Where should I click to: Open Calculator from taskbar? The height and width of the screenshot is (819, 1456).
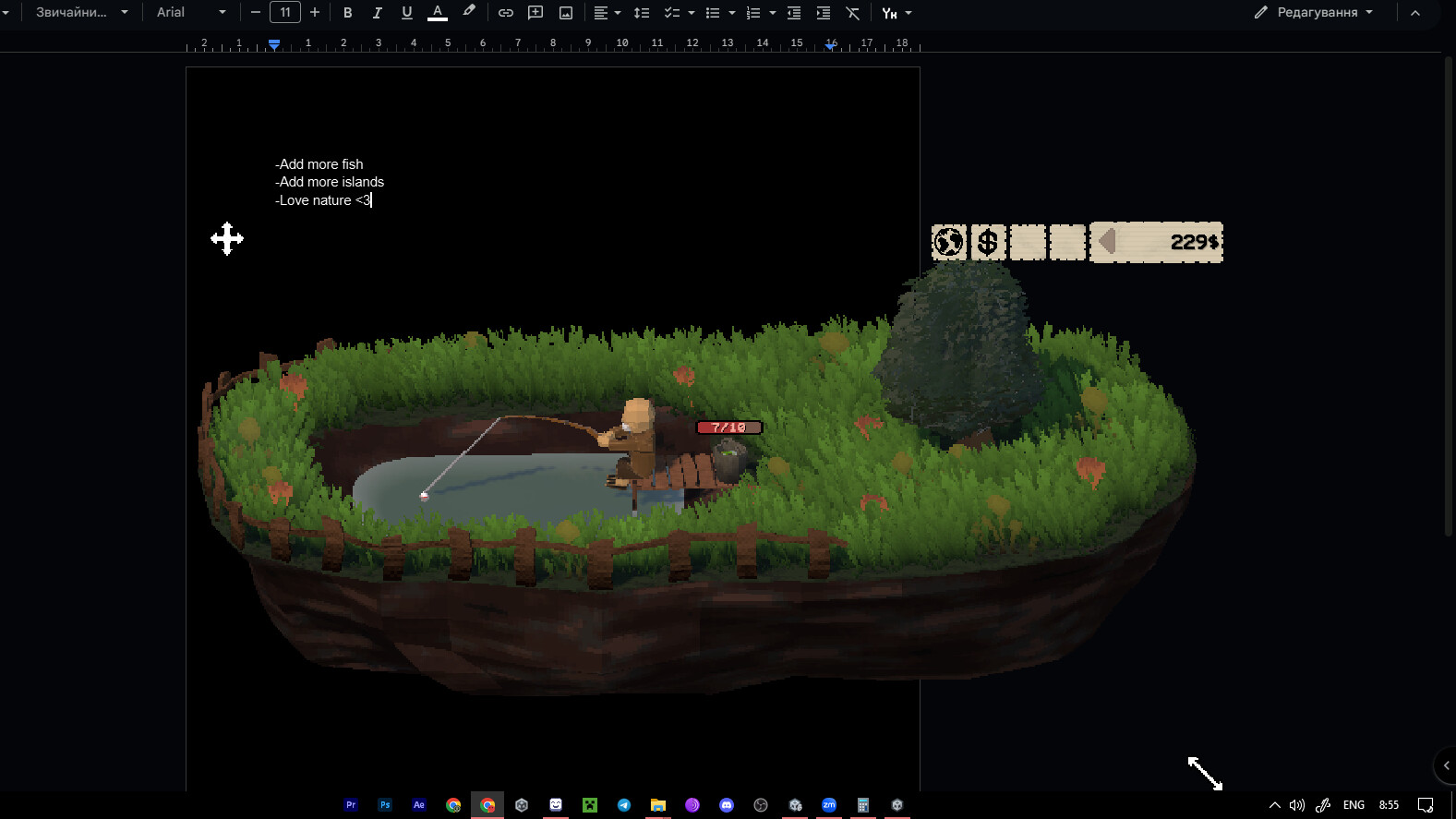click(x=863, y=805)
